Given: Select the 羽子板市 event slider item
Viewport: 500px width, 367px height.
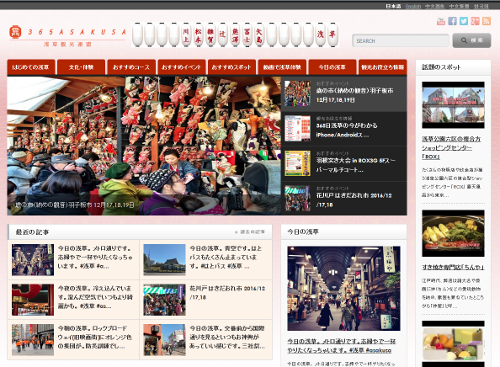Looking at the screenshot, I should pos(344,94).
